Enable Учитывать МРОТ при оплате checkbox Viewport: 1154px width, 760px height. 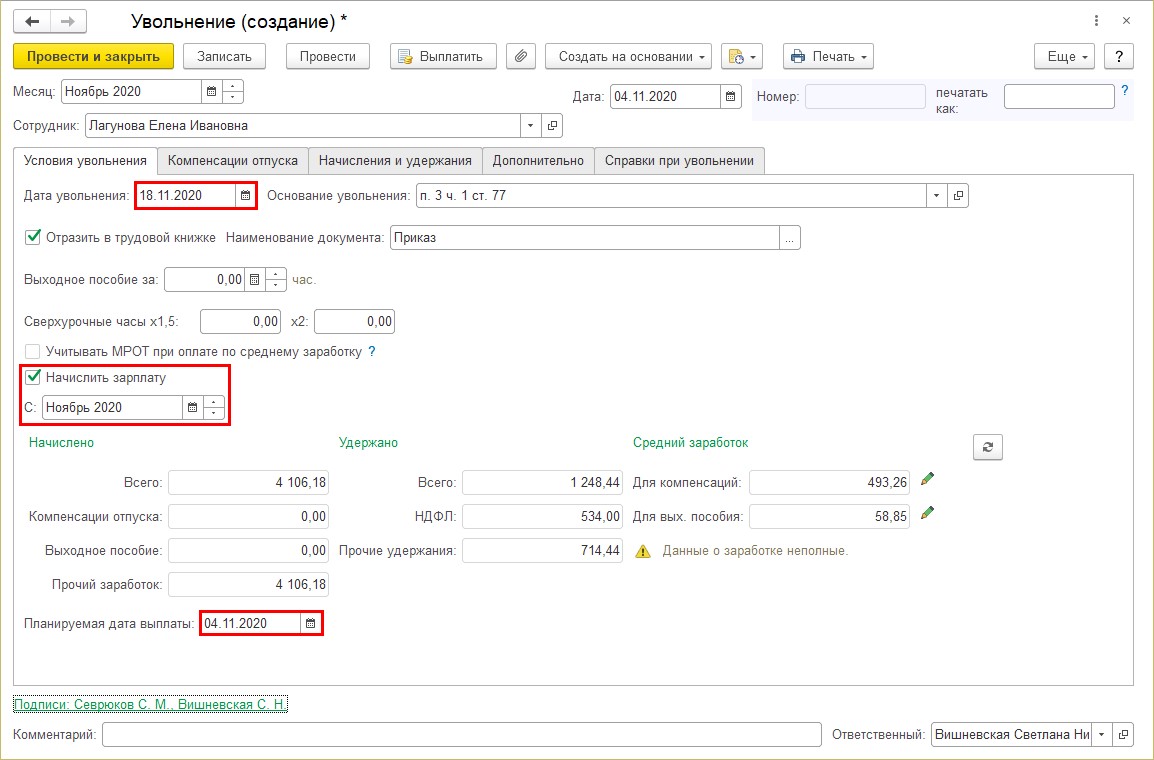click(32, 352)
